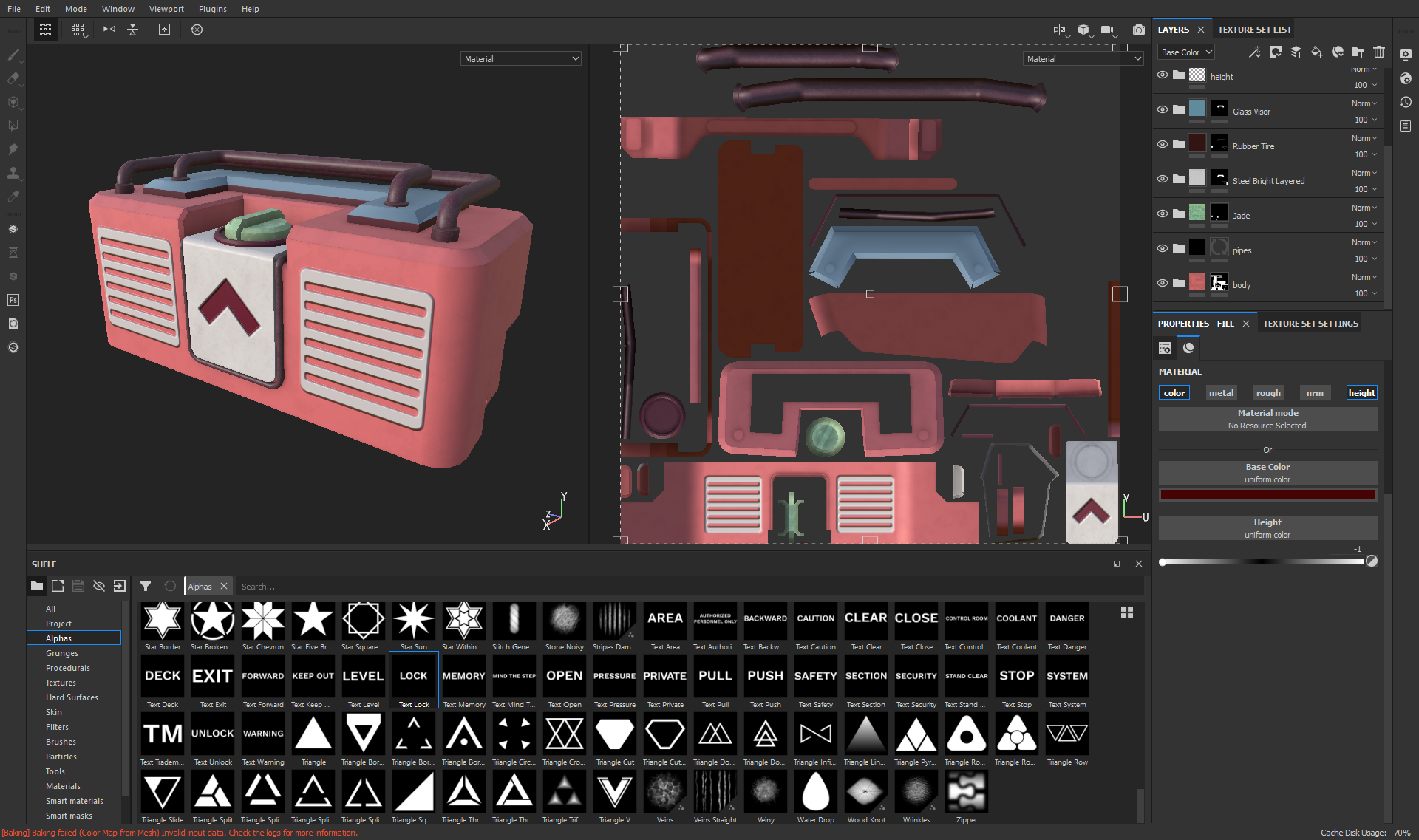The height and width of the screenshot is (840, 1419).
Task: Open Rubber Tire blend mode dropdown
Action: pyautogui.click(x=1364, y=138)
